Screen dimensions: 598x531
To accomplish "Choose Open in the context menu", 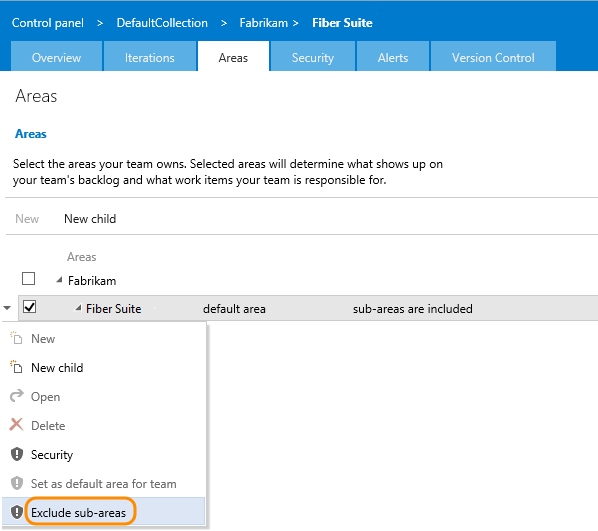I will pyautogui.click(x=104, y=397).
